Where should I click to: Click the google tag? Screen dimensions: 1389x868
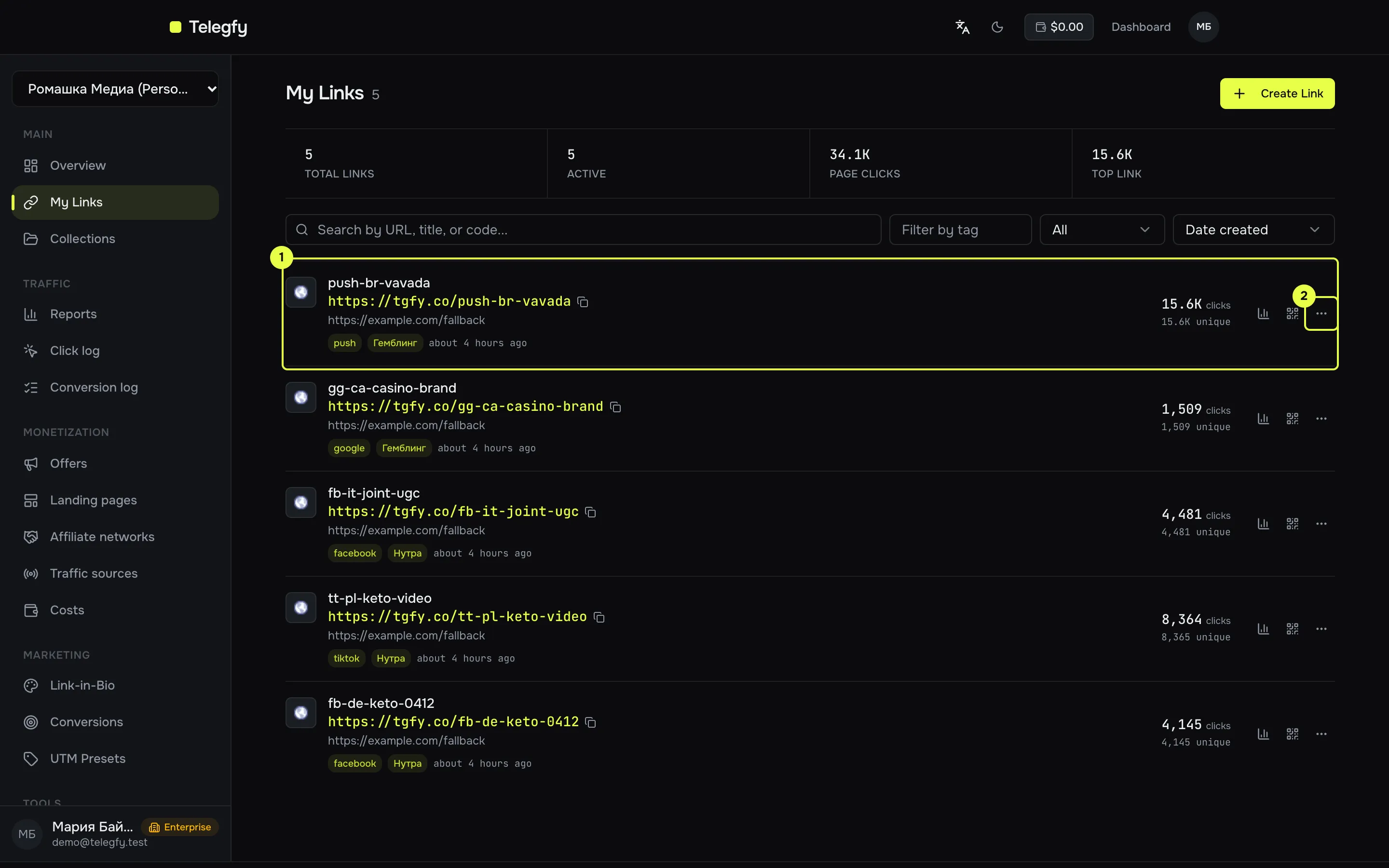click(349, 448)
